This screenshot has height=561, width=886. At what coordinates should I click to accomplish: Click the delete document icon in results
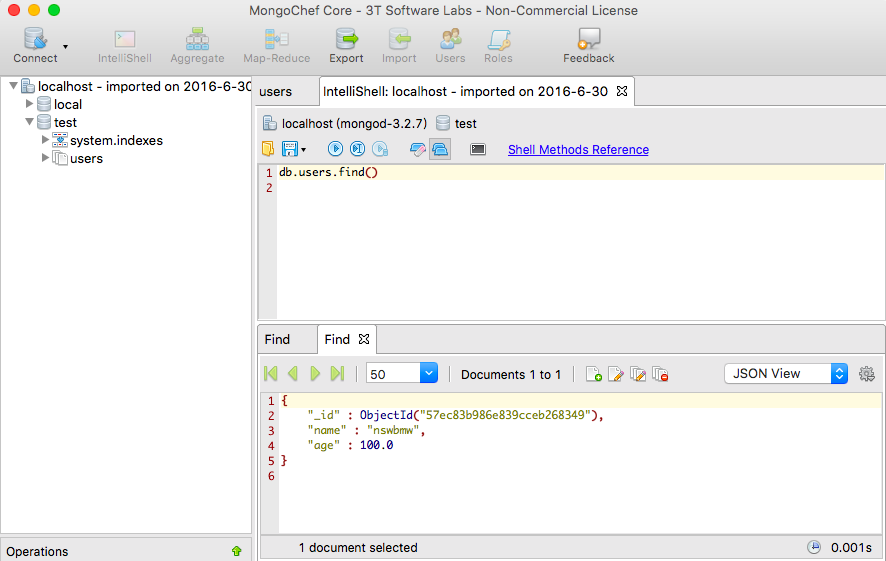click(660, 374)
